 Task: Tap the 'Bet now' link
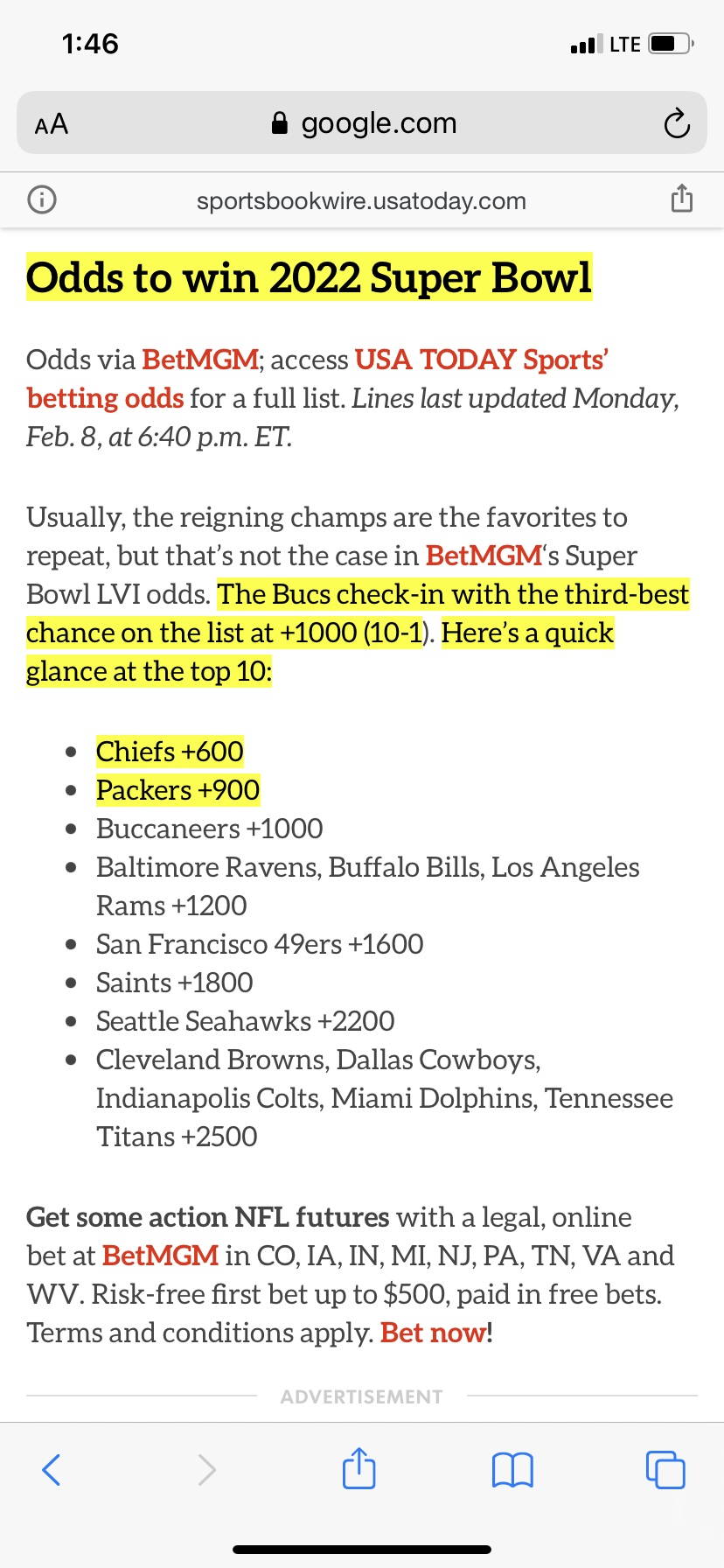click(x=434, y=1333)
